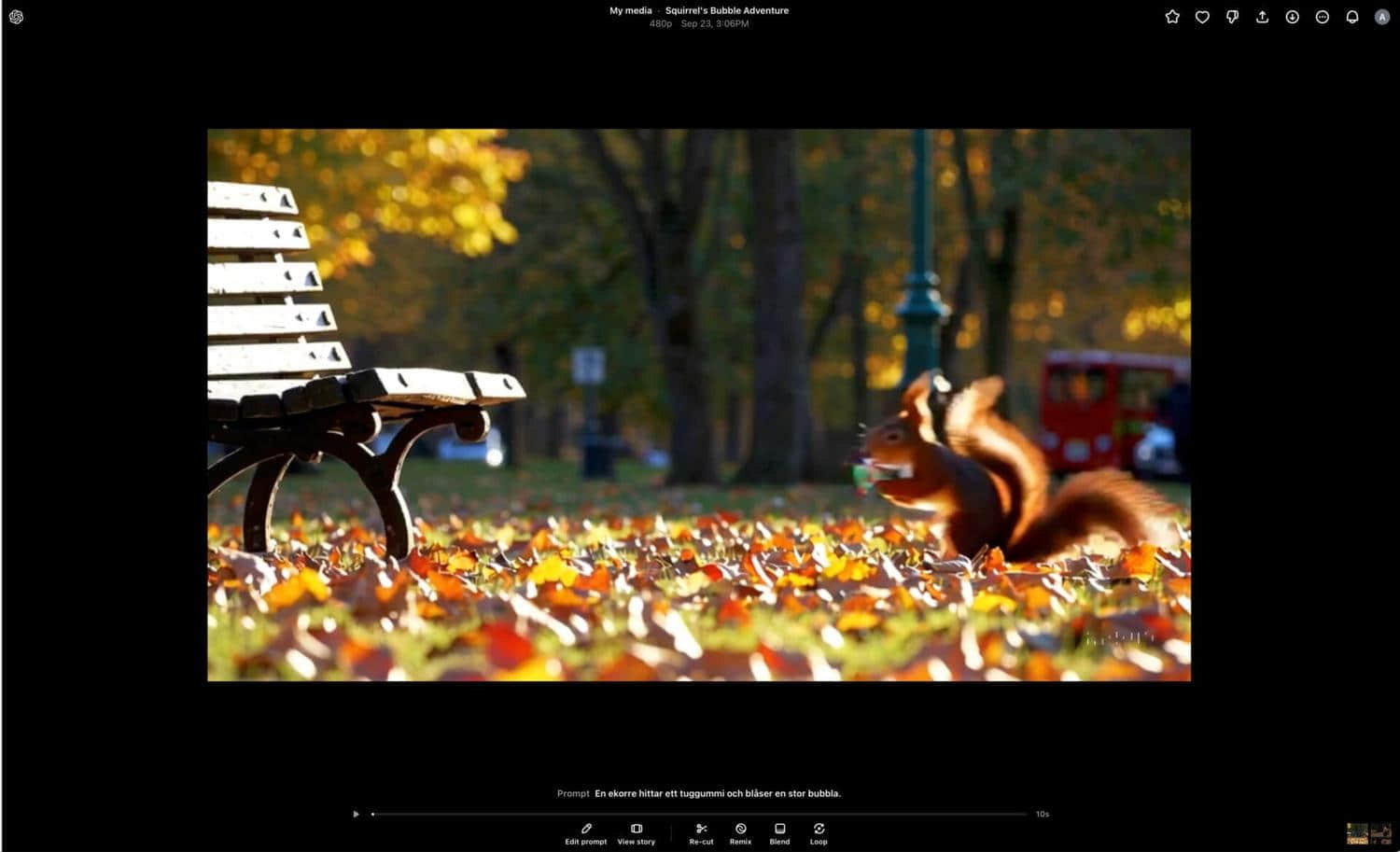The width and height of the screenshot is (1400, 852).
Task: Favorite the video with the star
Action: (x=1172, y=17)
